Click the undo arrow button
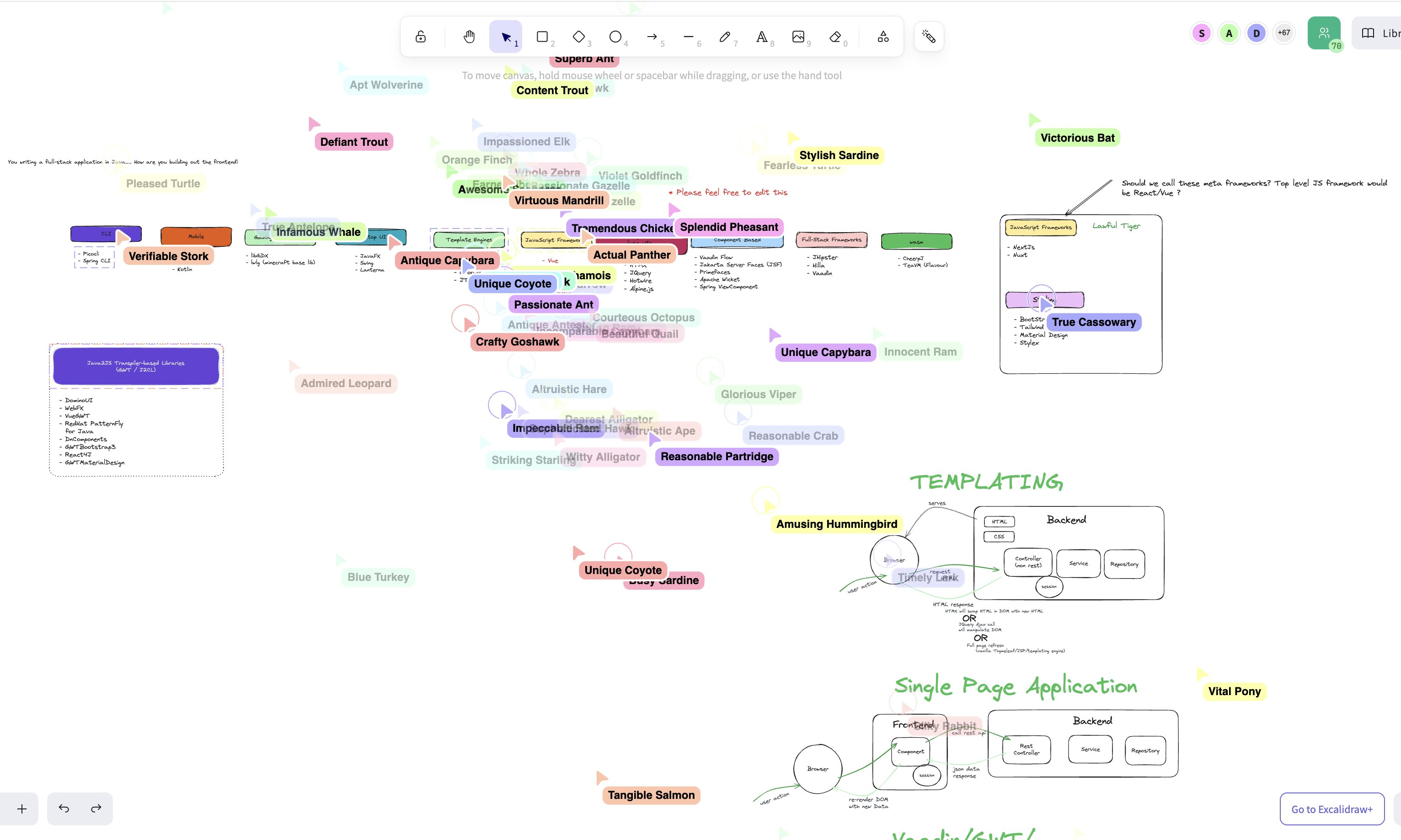This screenshot has height=840, width=1401. pyautogui.click(x=64, y=809)
